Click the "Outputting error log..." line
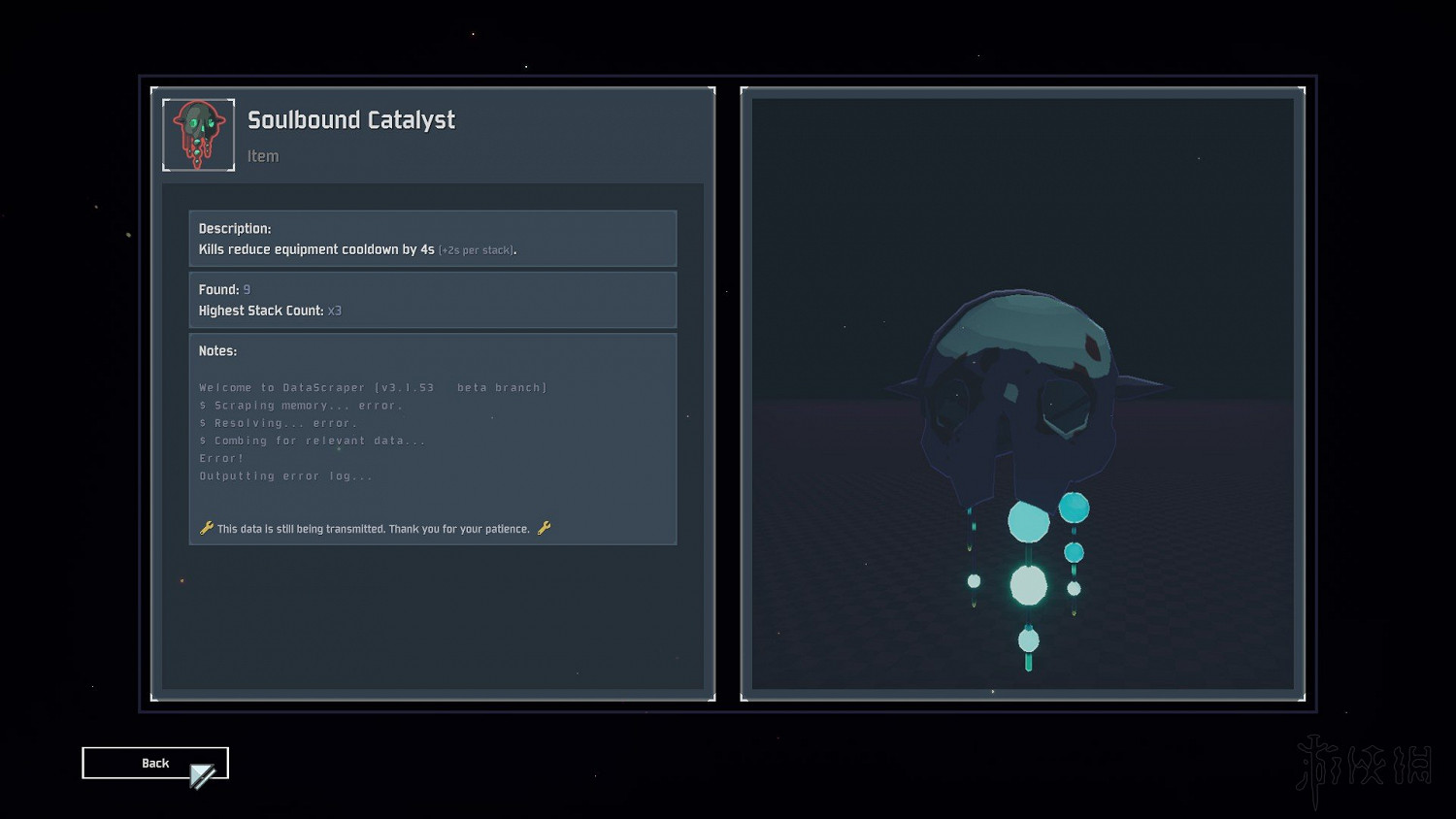Screen dimensions: 1456x819 (x=285, y=476)
